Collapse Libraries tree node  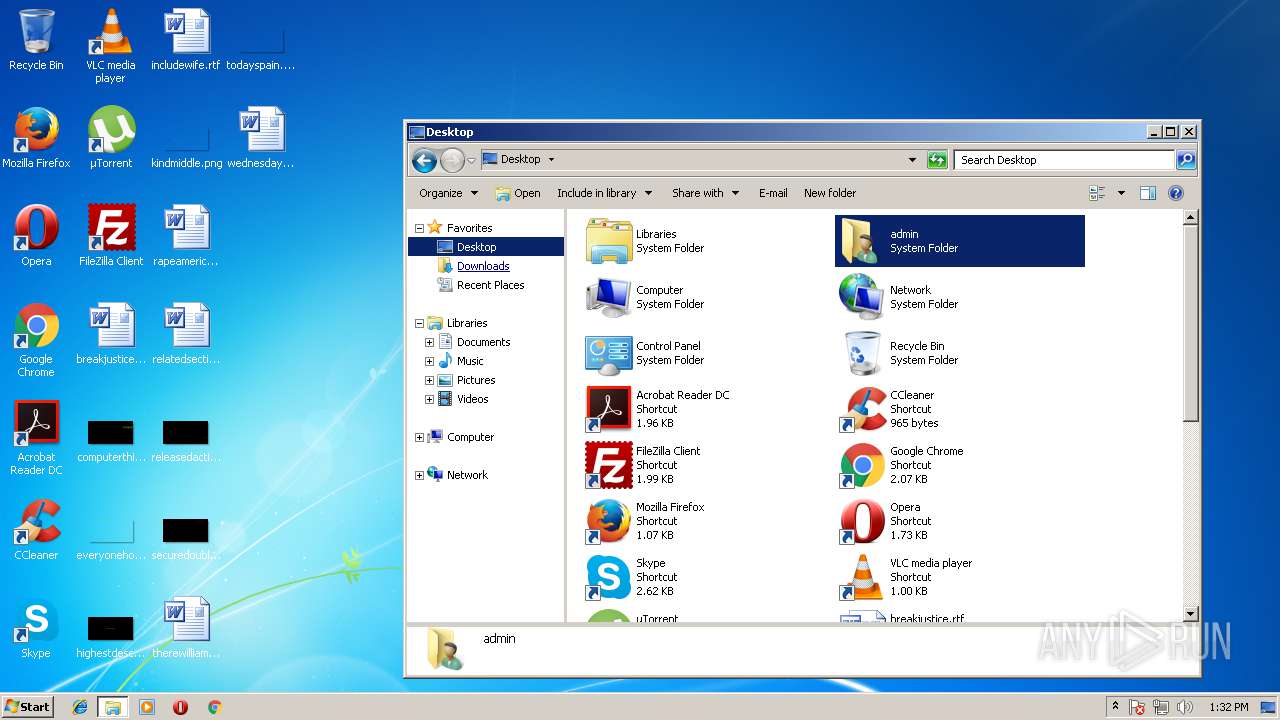pyautogui.click(x=419, y=323)
